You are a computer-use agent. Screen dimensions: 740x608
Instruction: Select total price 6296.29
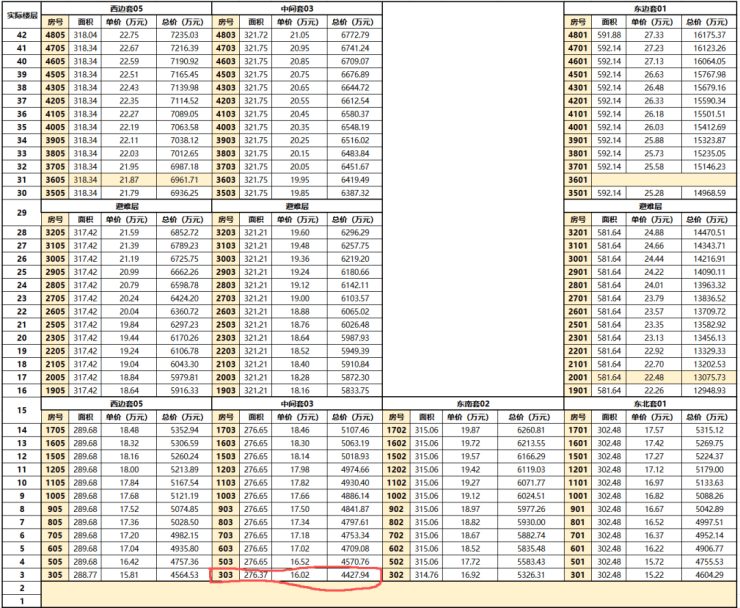click(x=355, y=232)
